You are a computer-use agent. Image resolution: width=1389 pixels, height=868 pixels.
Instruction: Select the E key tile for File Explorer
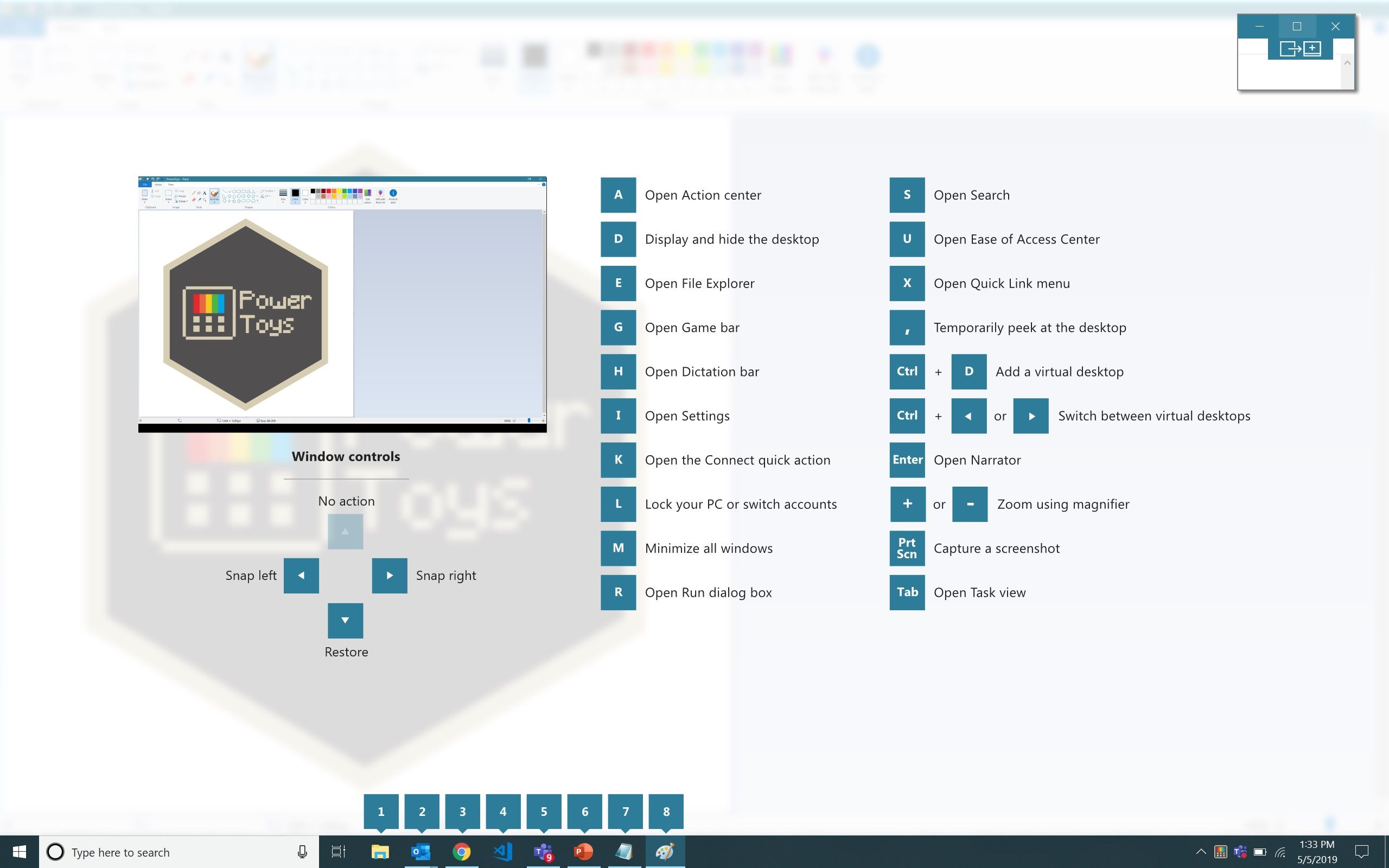click(618, 283)
